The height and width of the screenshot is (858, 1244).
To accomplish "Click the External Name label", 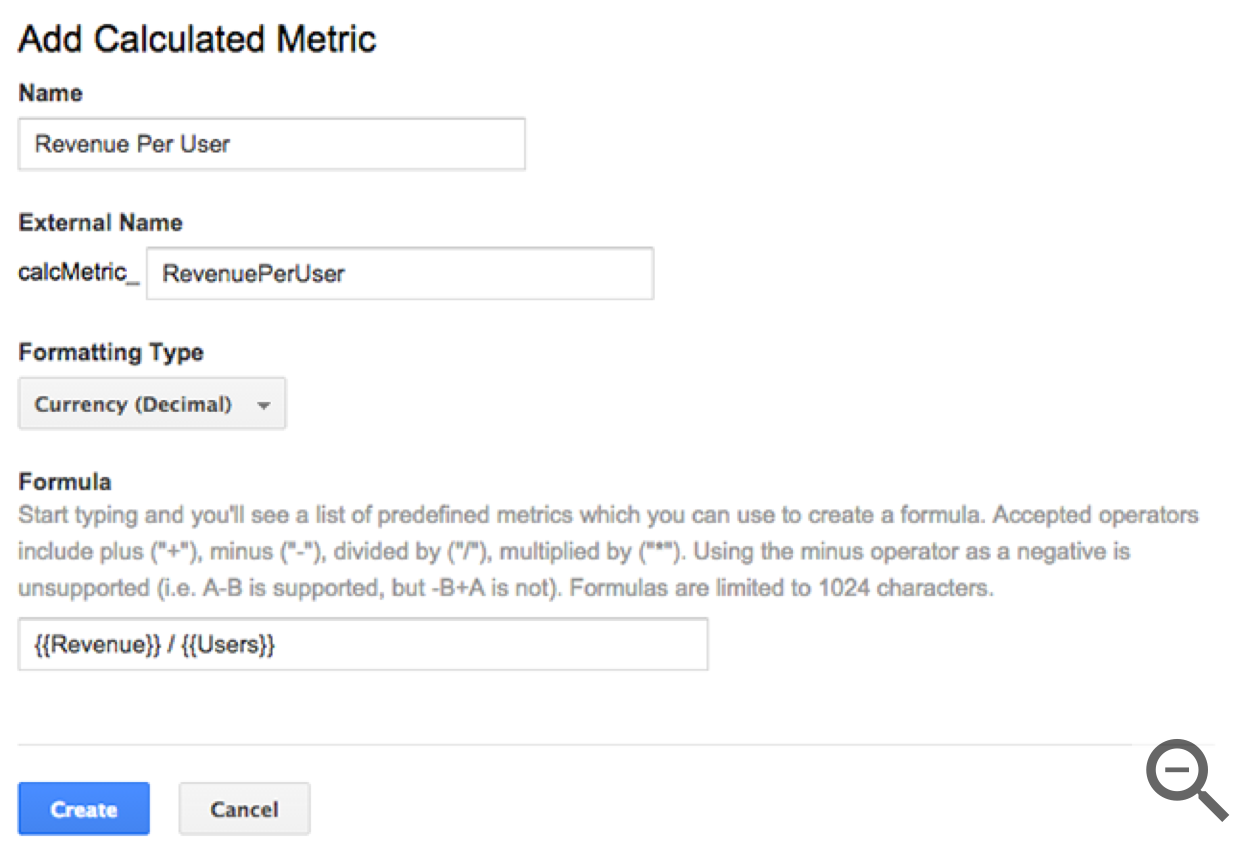I will pos(100,222).
